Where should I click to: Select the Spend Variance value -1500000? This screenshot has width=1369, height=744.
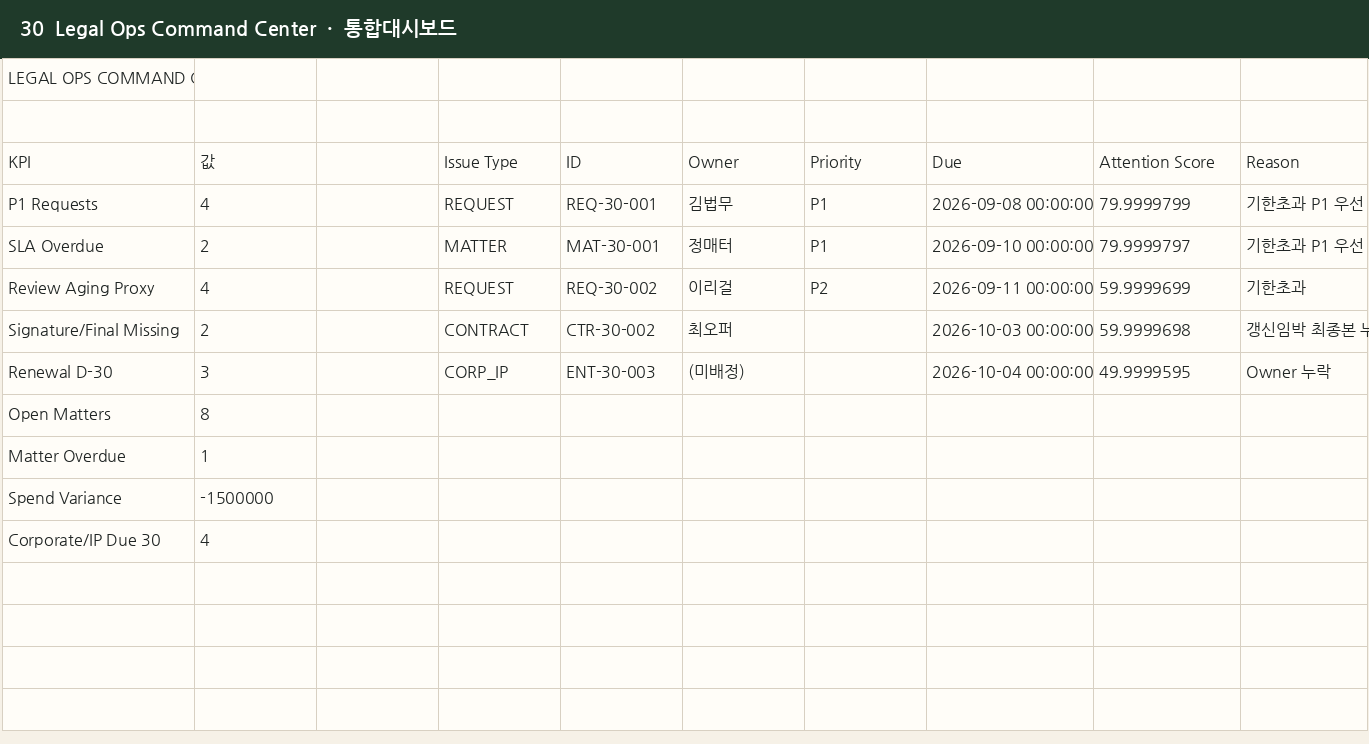(x=255, y=499)
